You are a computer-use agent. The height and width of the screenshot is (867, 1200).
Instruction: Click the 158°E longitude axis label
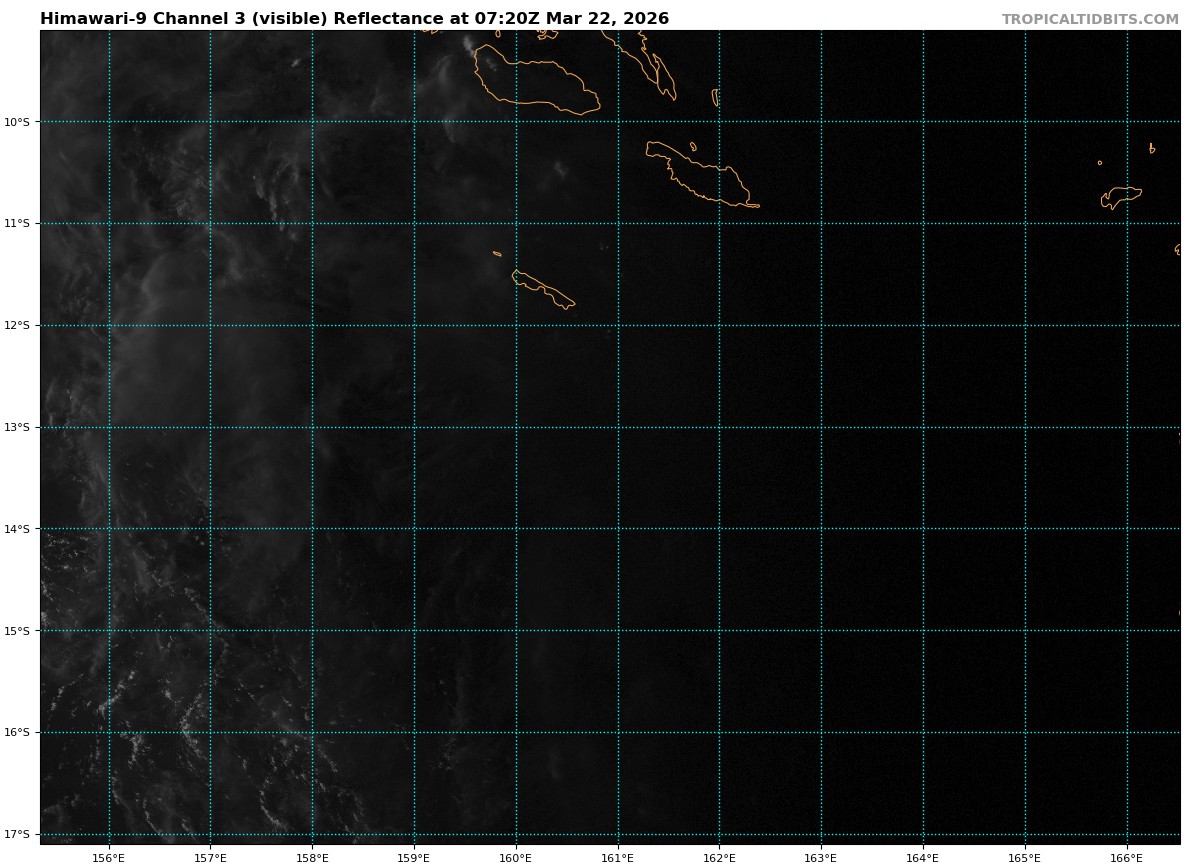coord(312,857)
